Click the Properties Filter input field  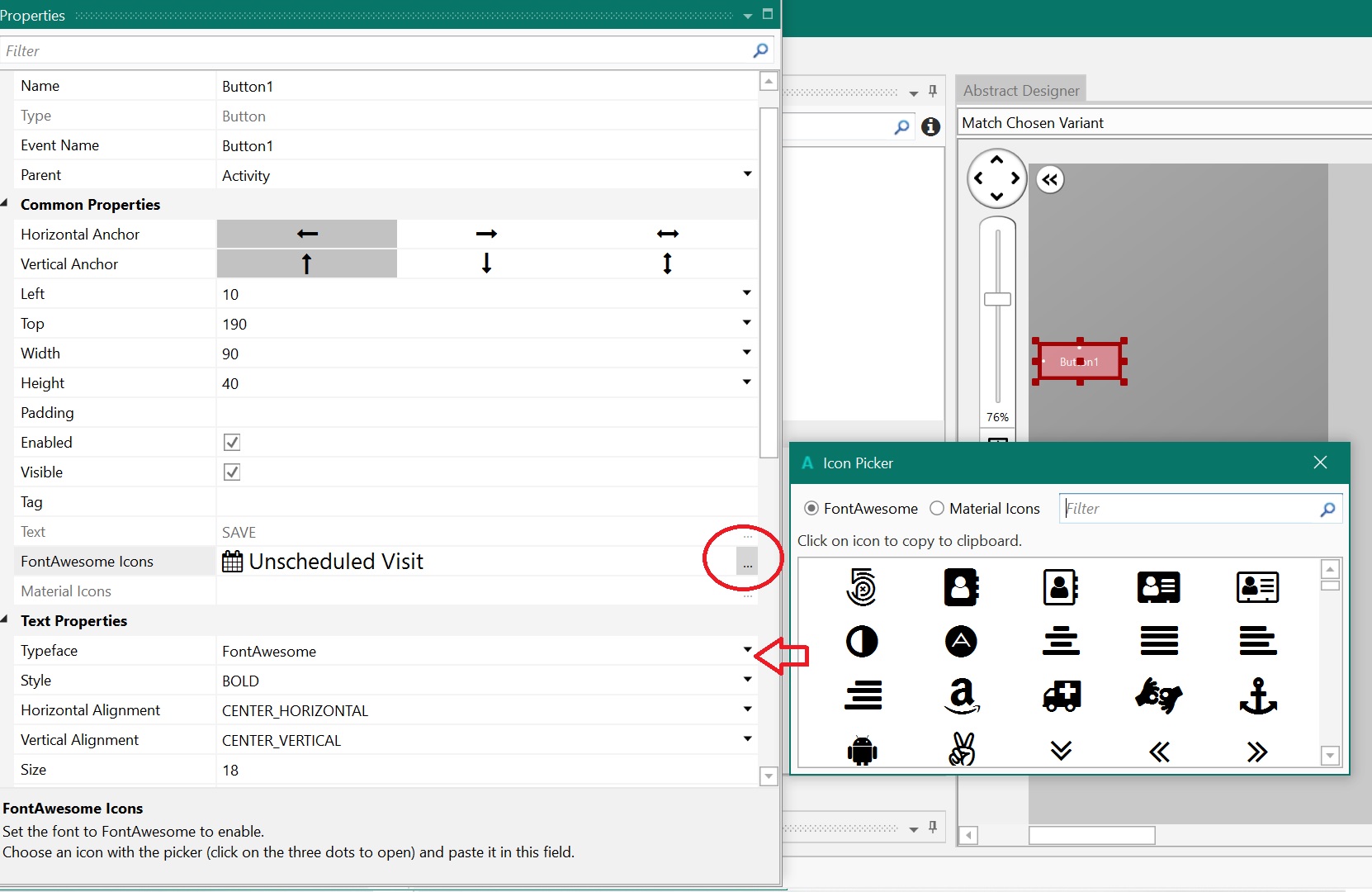coord(376,50)
